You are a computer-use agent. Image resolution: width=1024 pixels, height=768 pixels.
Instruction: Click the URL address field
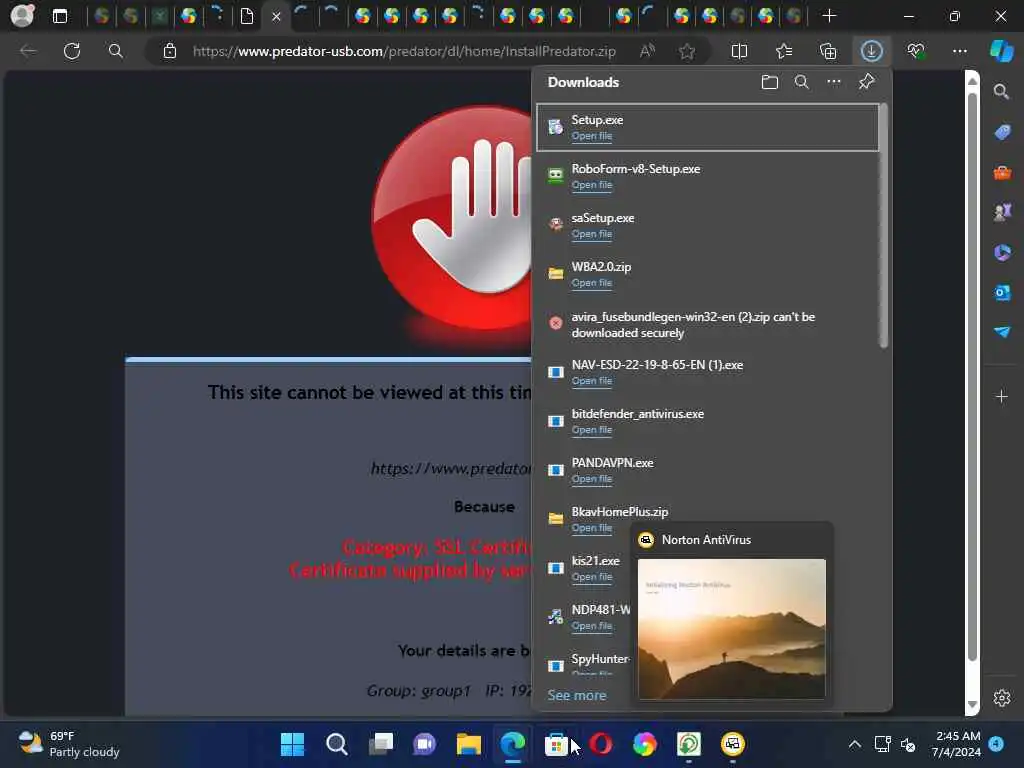tap(404, 51)
